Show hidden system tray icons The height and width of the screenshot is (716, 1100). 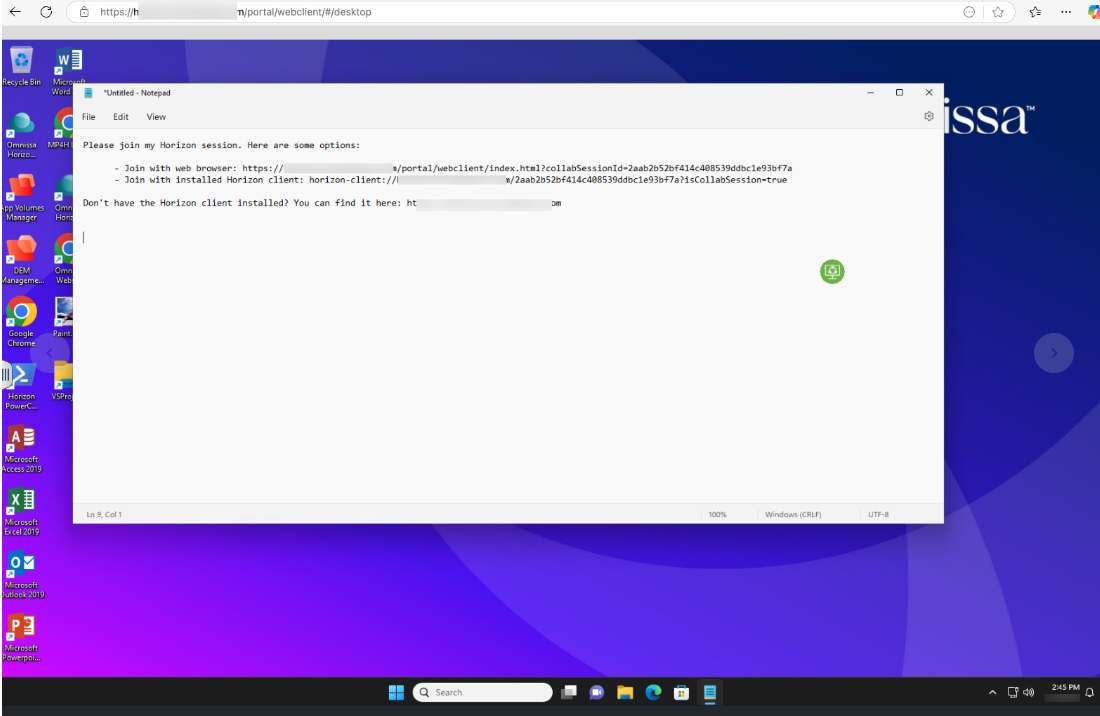(x=992, y=692)
